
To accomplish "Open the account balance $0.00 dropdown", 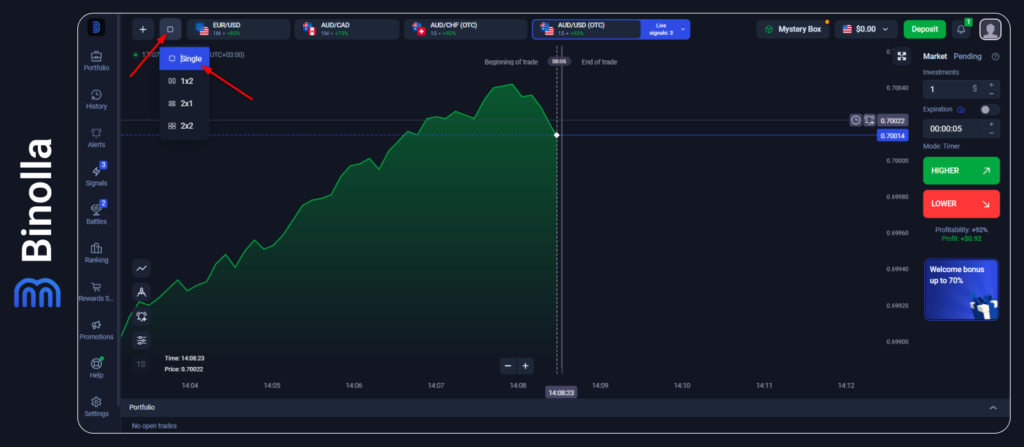I will pos(866,29).
